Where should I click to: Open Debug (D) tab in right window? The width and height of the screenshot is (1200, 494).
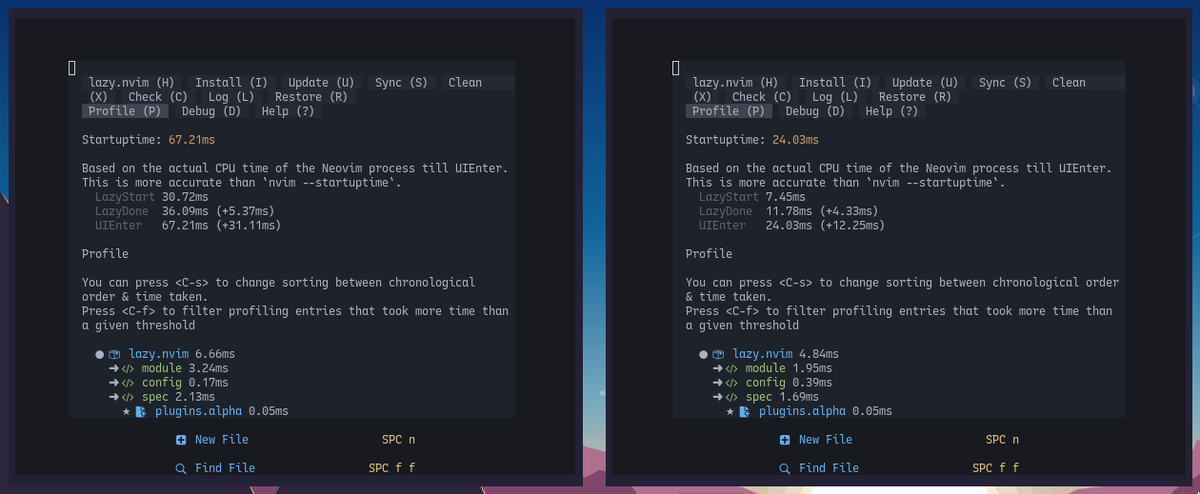[x=815, y=111]
